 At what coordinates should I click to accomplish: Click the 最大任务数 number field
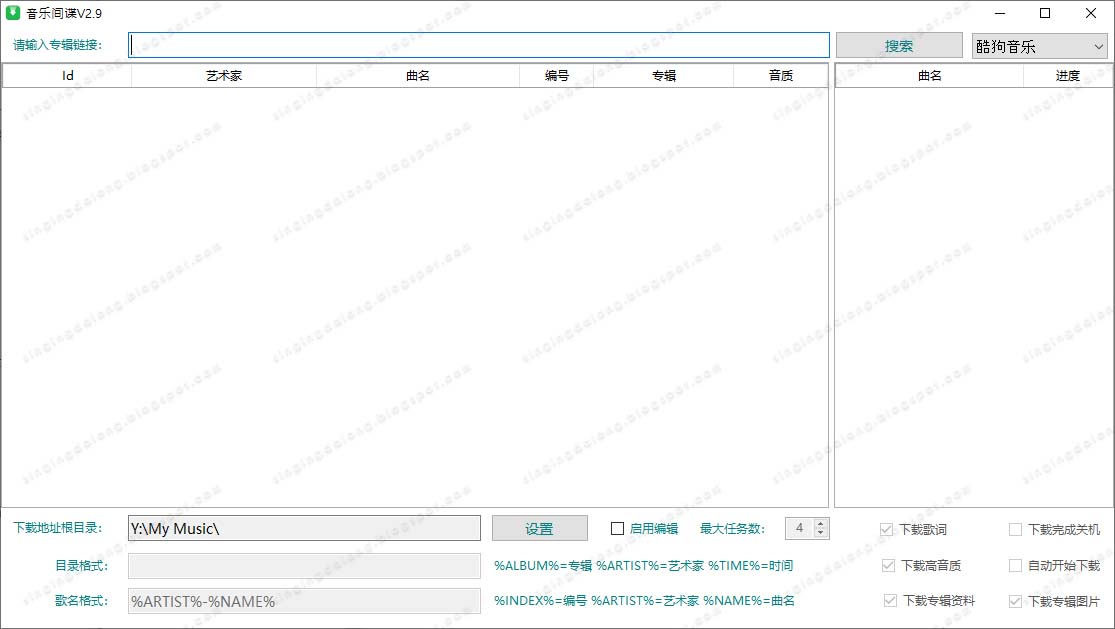(800, 528)
